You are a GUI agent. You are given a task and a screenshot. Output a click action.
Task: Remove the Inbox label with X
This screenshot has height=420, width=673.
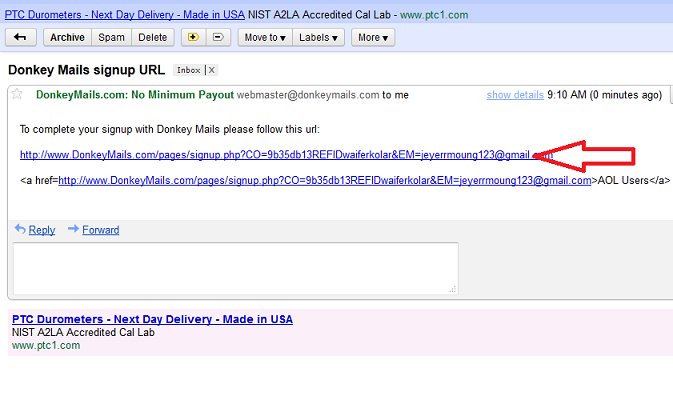[212, 70]
